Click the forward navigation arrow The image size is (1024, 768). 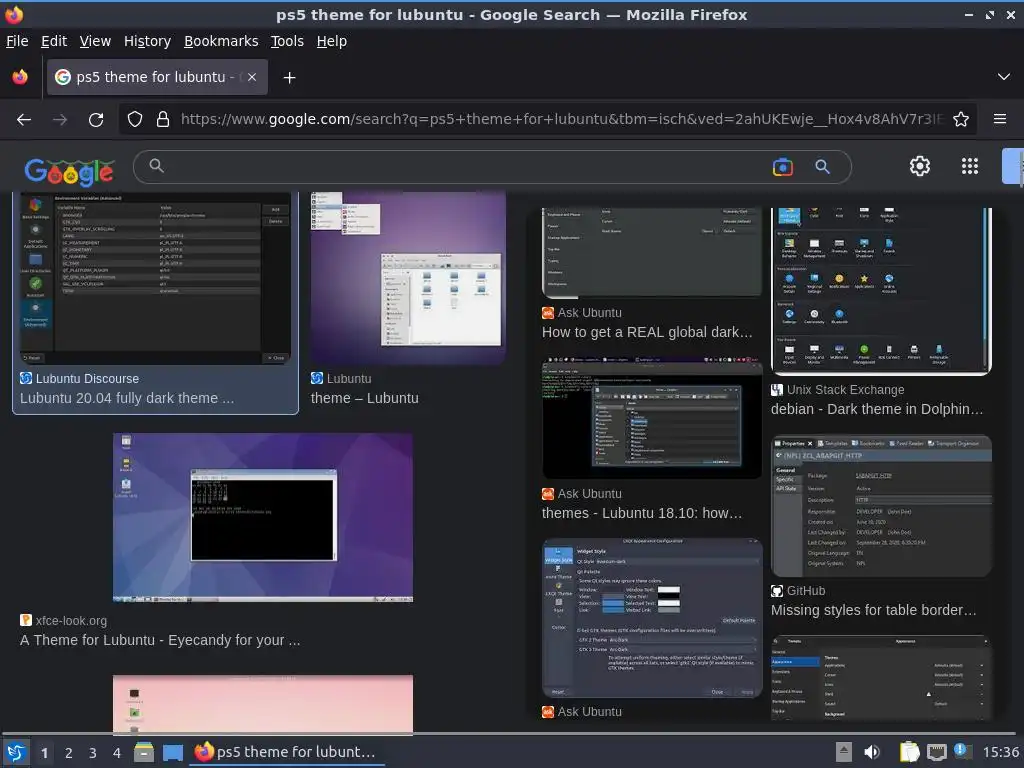pyautogui.click(x=60, y=120)
